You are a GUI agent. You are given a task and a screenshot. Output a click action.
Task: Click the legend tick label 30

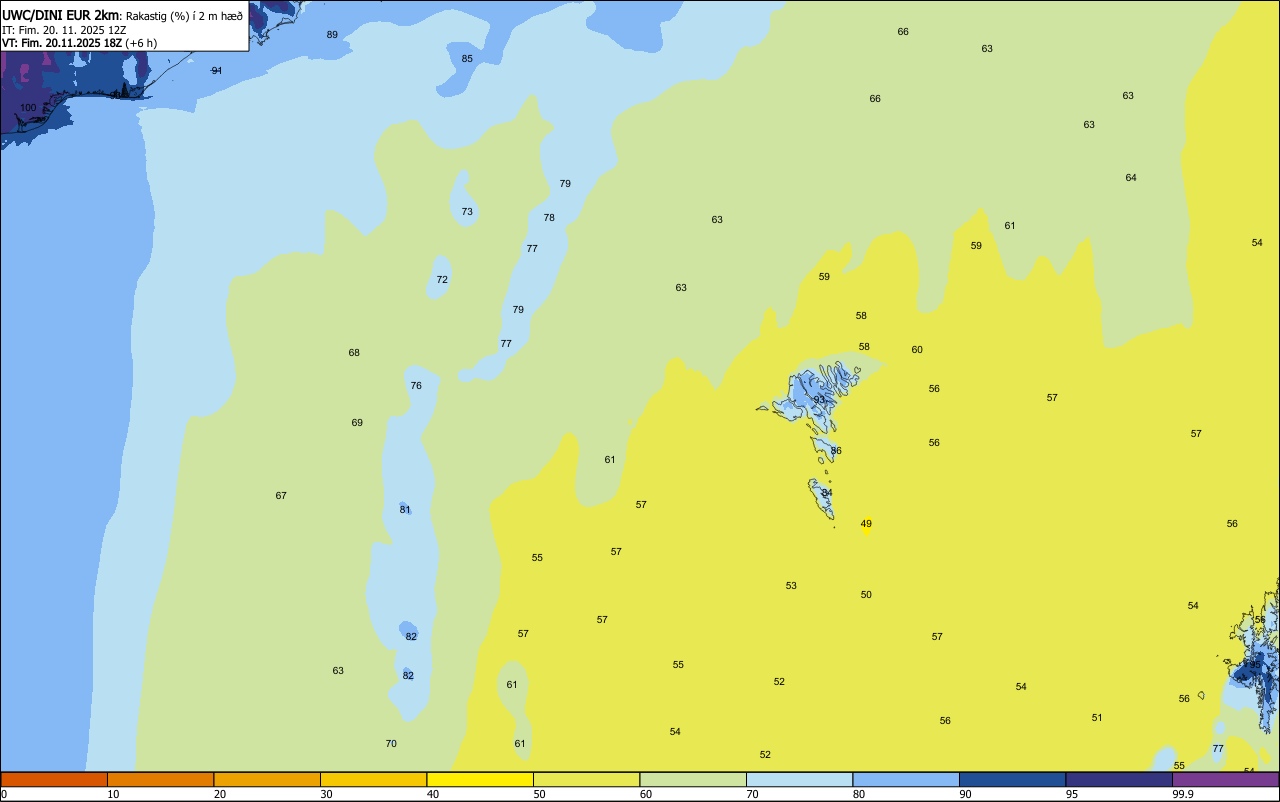tap(326, 794)
